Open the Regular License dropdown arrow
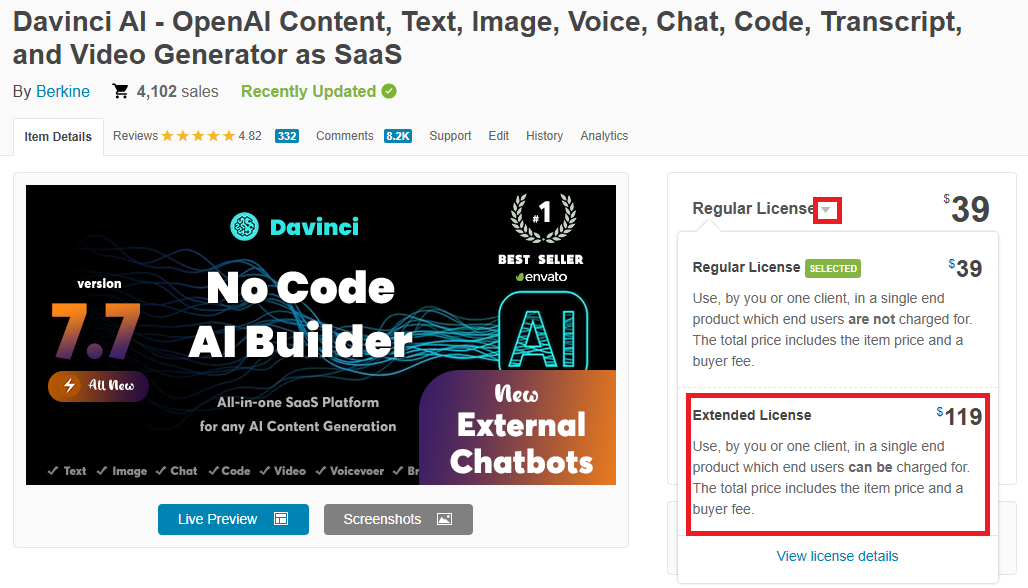1028x588 pixels. coord(827,210)
